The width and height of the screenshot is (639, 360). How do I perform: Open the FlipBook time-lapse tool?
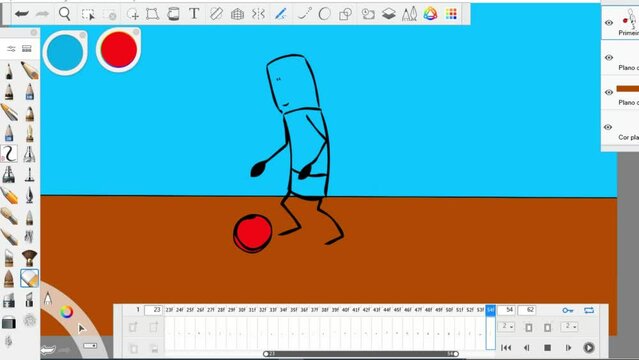click(x=368, y=14)
